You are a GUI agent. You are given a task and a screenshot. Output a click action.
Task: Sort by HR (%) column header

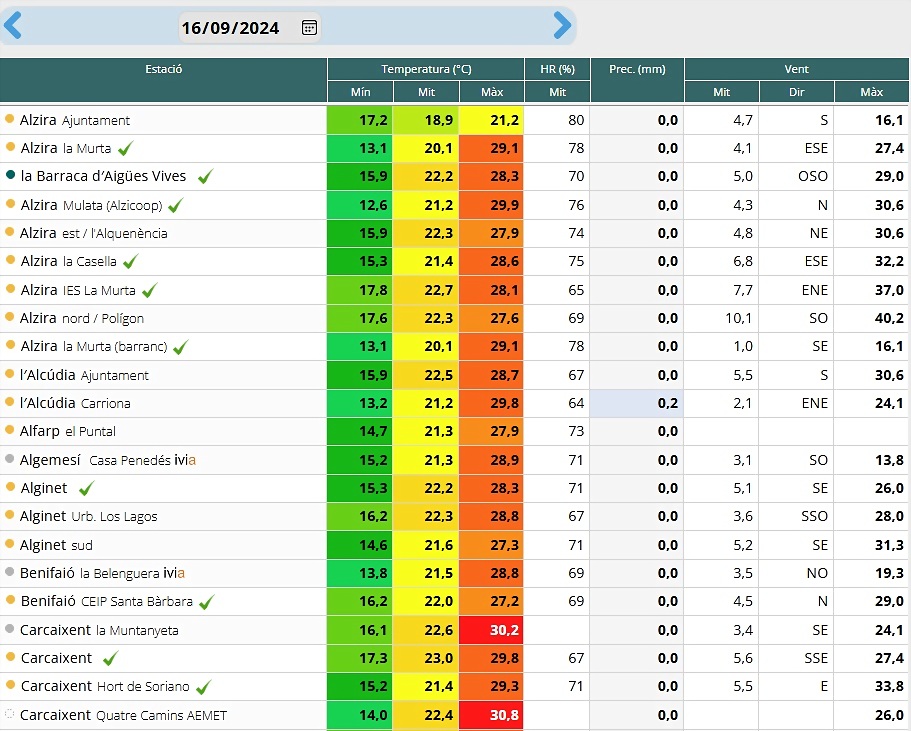tap(557, 69)
